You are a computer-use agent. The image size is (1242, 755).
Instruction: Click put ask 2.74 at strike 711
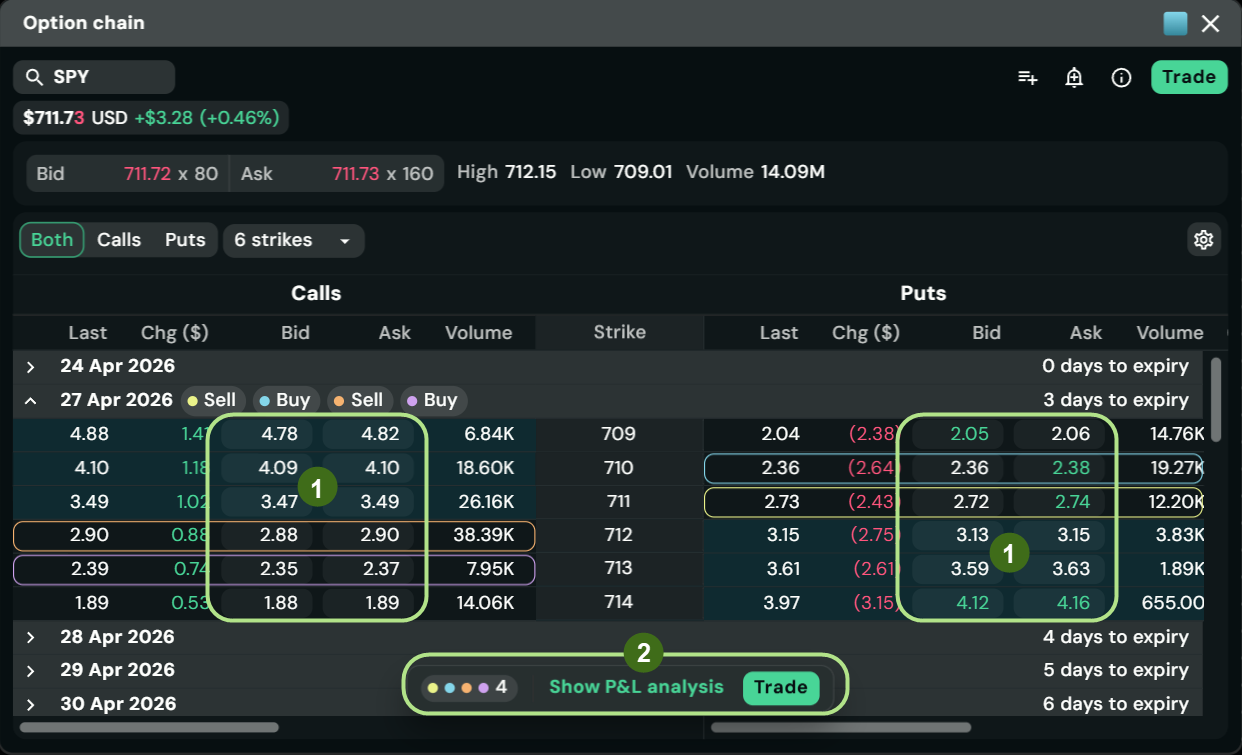1059,501
